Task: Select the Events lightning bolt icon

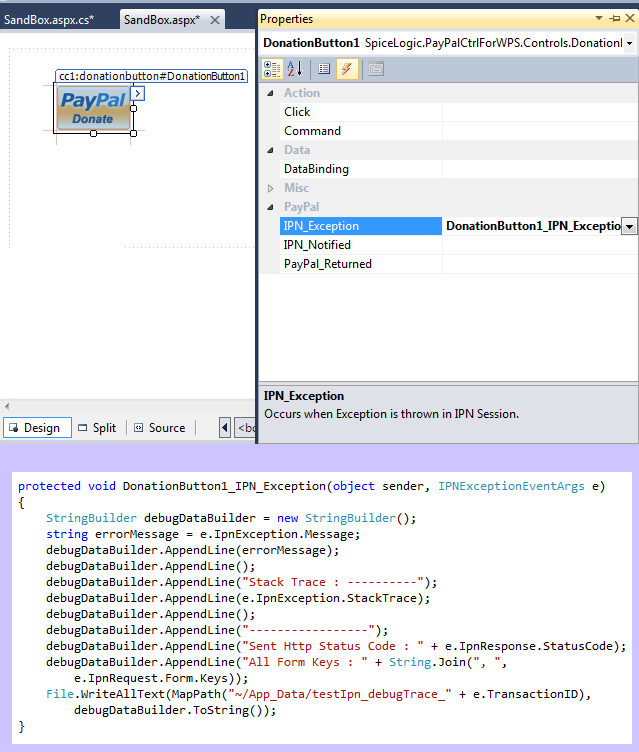Action: [347, 69]
